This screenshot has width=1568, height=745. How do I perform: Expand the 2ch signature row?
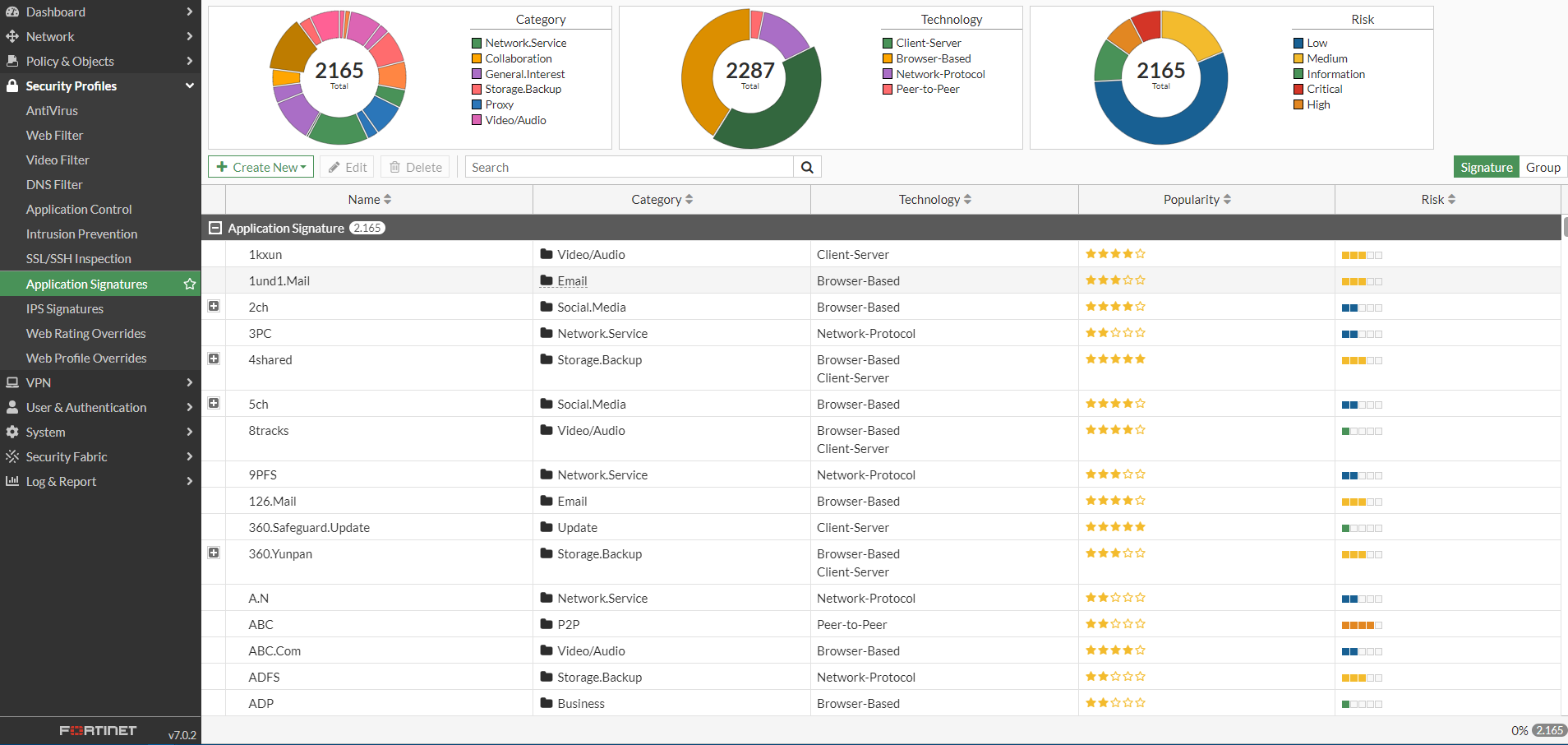click(x=214, y=307)
